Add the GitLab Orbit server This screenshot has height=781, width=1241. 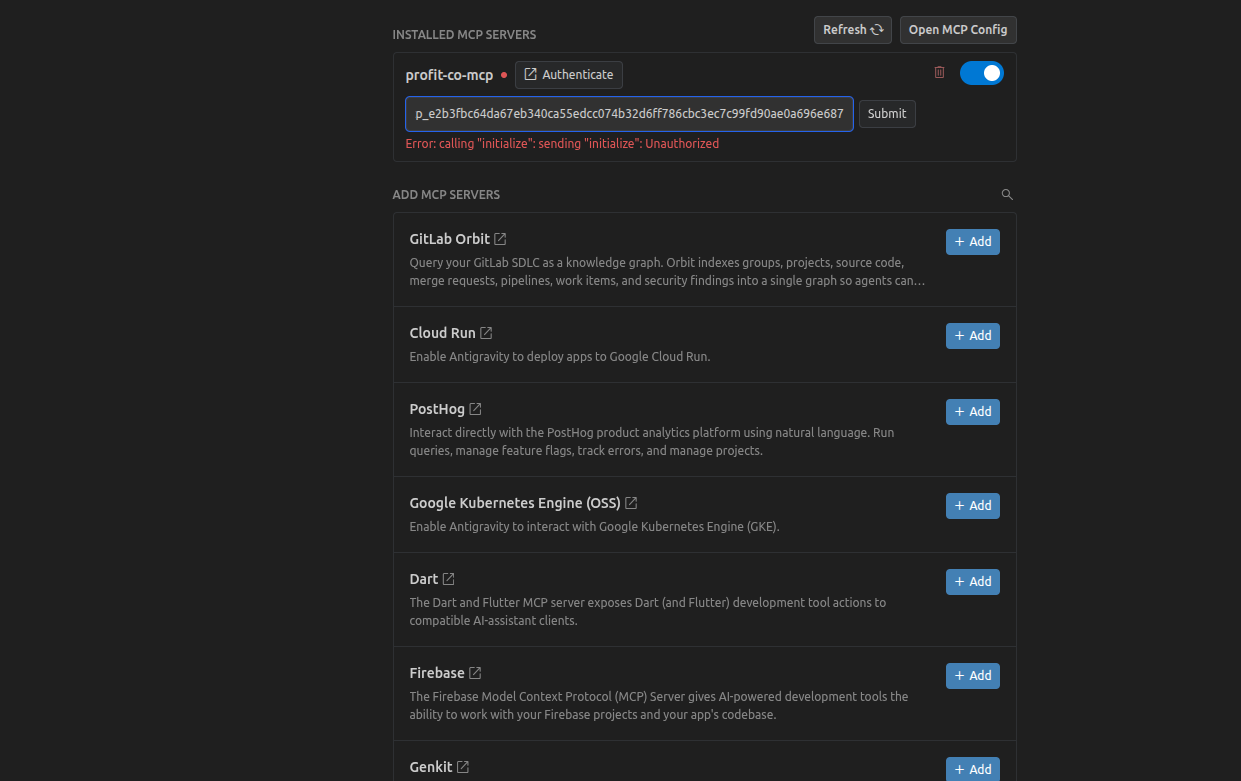[973, 242]
